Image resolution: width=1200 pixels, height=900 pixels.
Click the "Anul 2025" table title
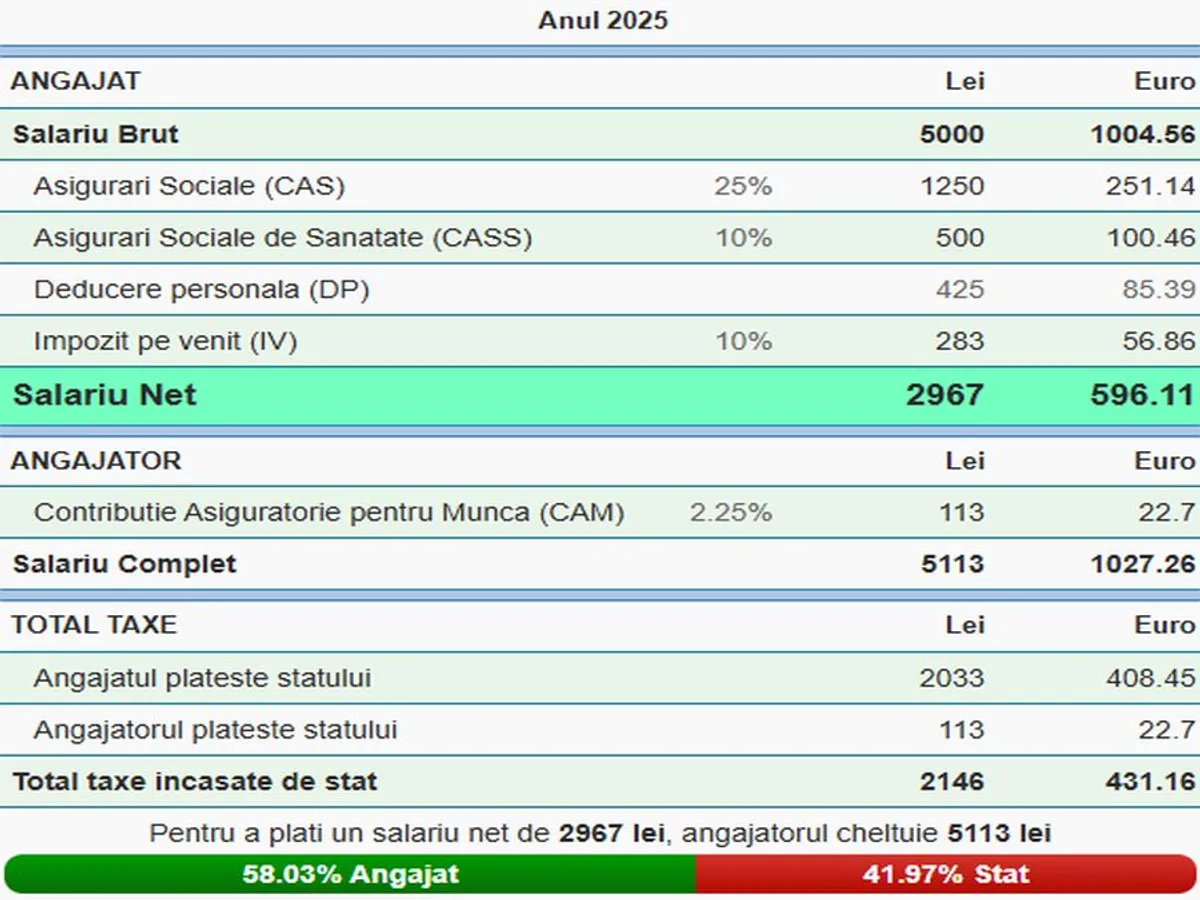[602, 20]
